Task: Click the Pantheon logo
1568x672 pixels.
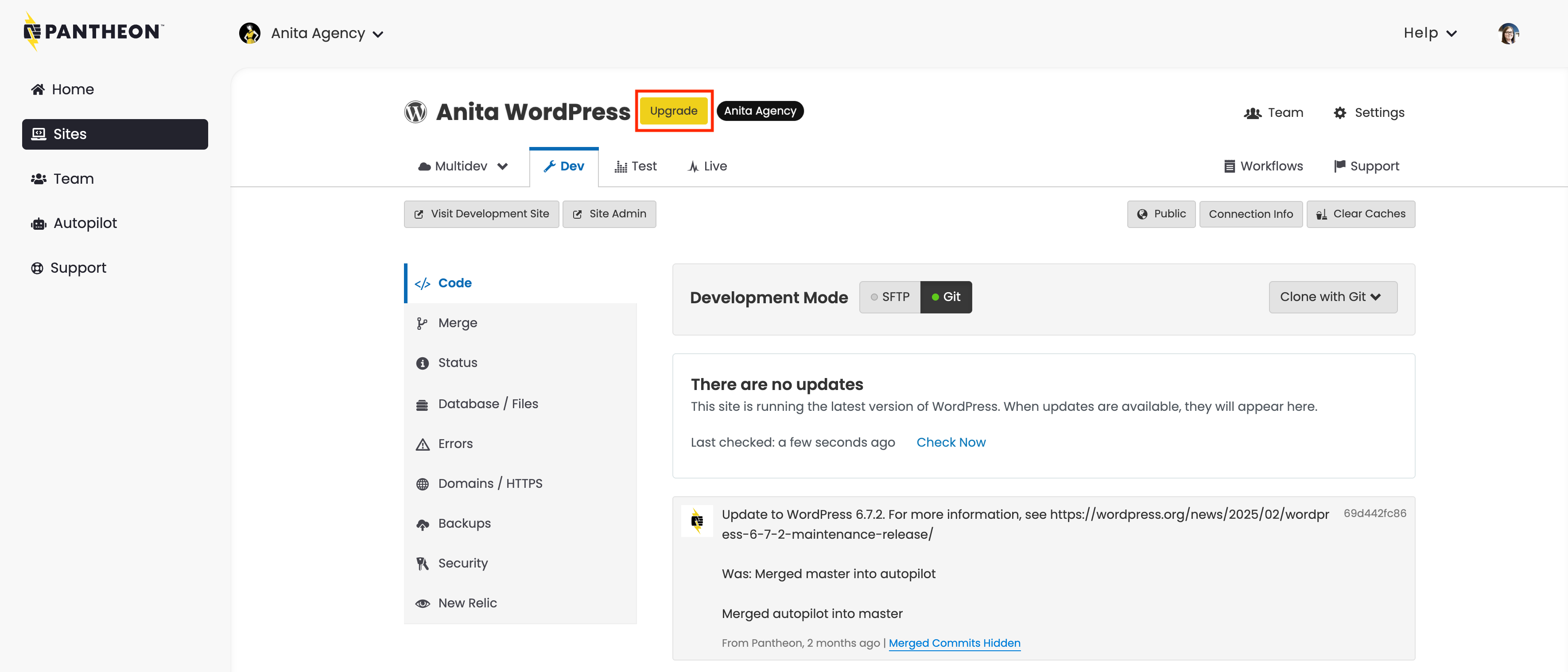Action: 93,31
